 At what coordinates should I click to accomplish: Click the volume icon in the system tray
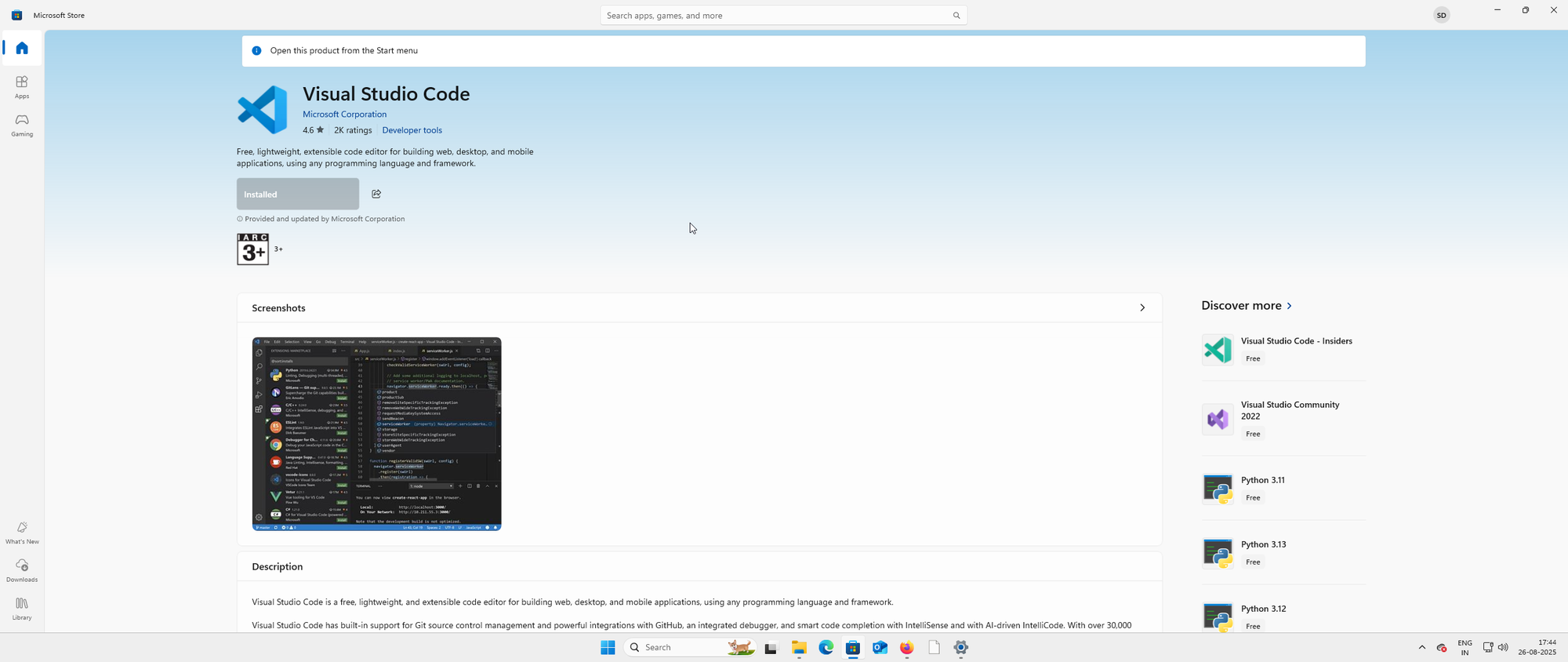pyautogui.click(x=1503, y=647)
